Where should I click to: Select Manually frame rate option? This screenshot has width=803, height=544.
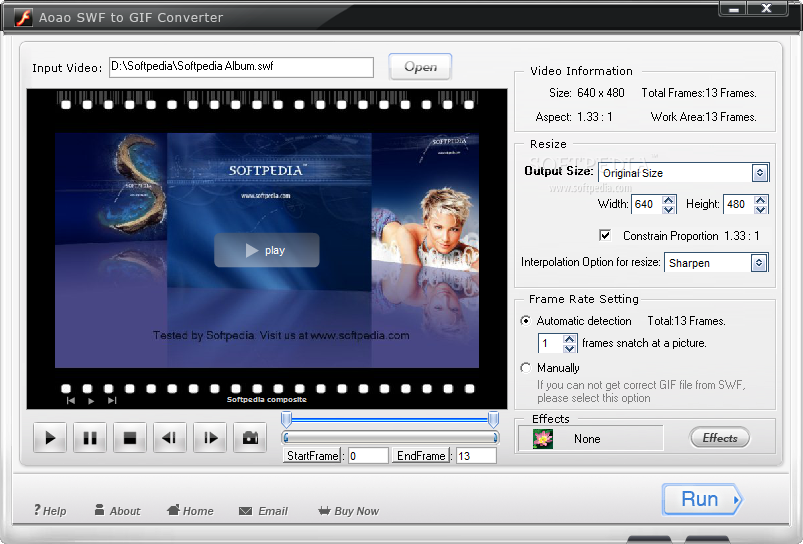525,368
